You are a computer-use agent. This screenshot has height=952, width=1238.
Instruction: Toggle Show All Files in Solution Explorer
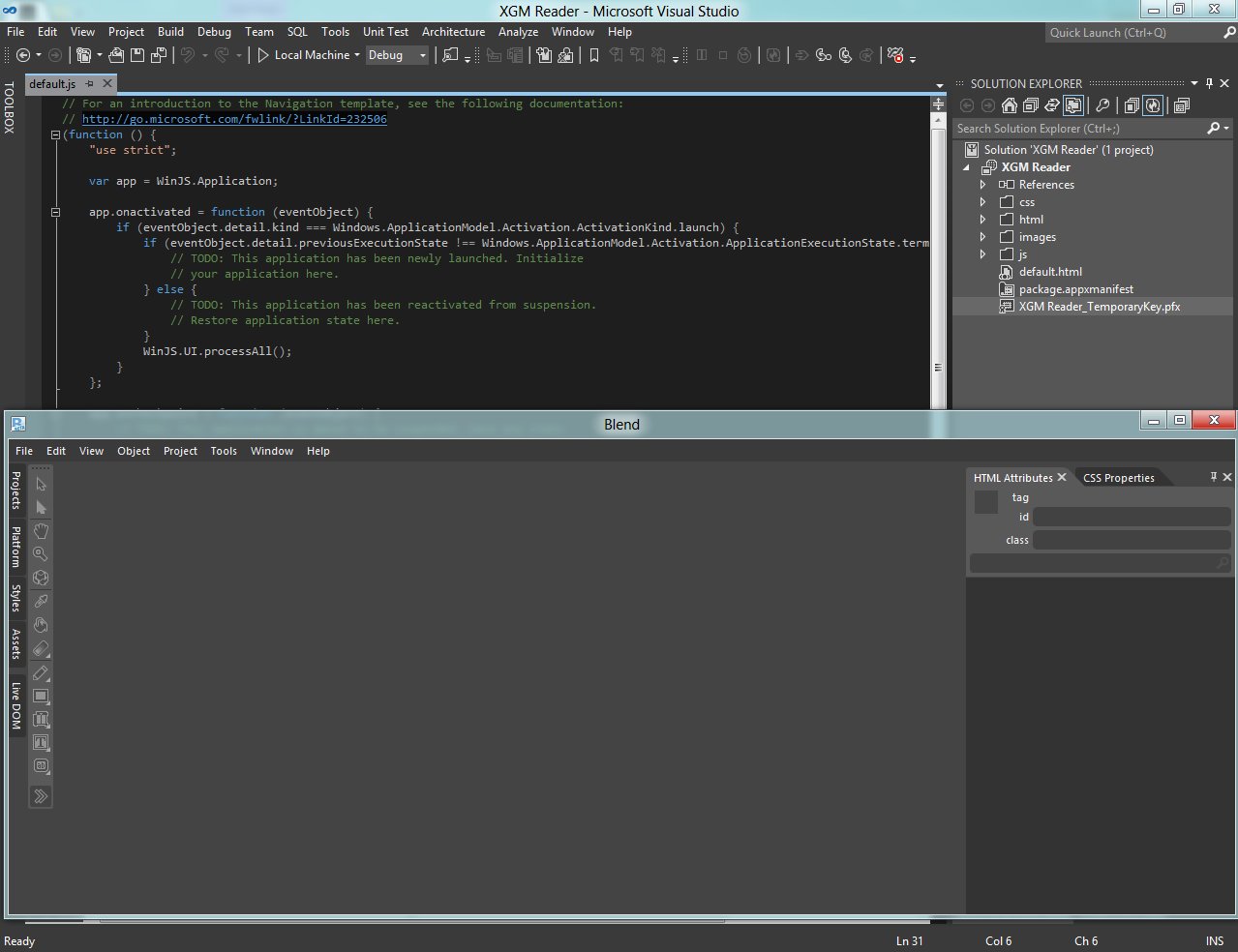coord(1073,105)
